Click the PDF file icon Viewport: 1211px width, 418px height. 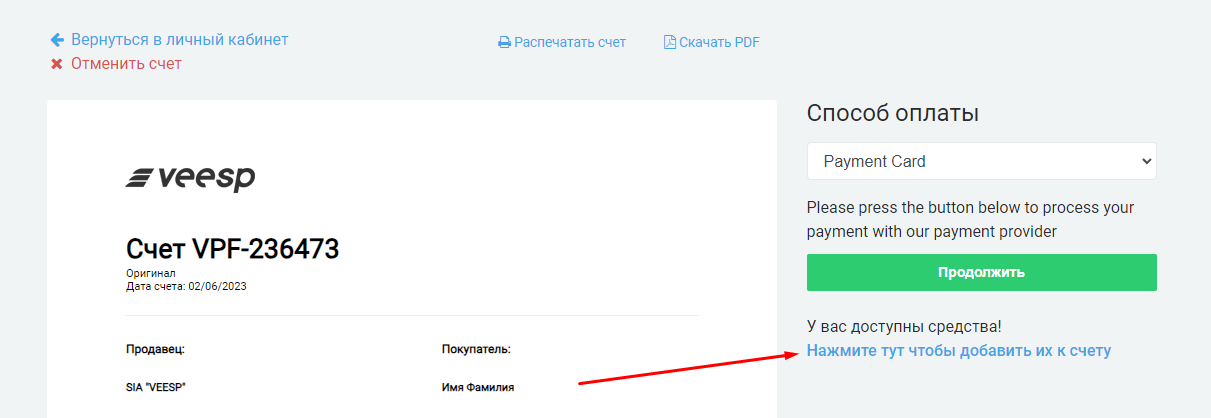pos(670,42)
